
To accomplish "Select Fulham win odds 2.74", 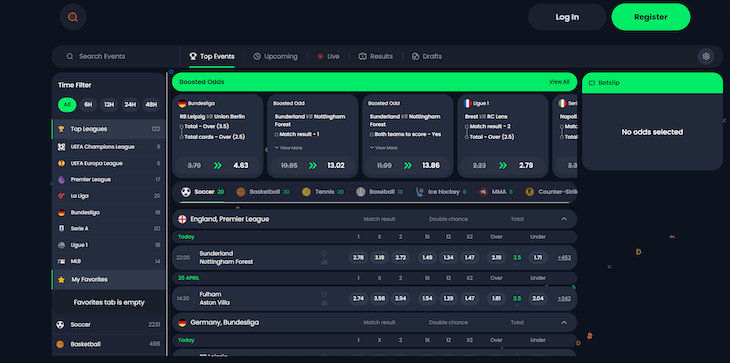I will tap(358, 298).
